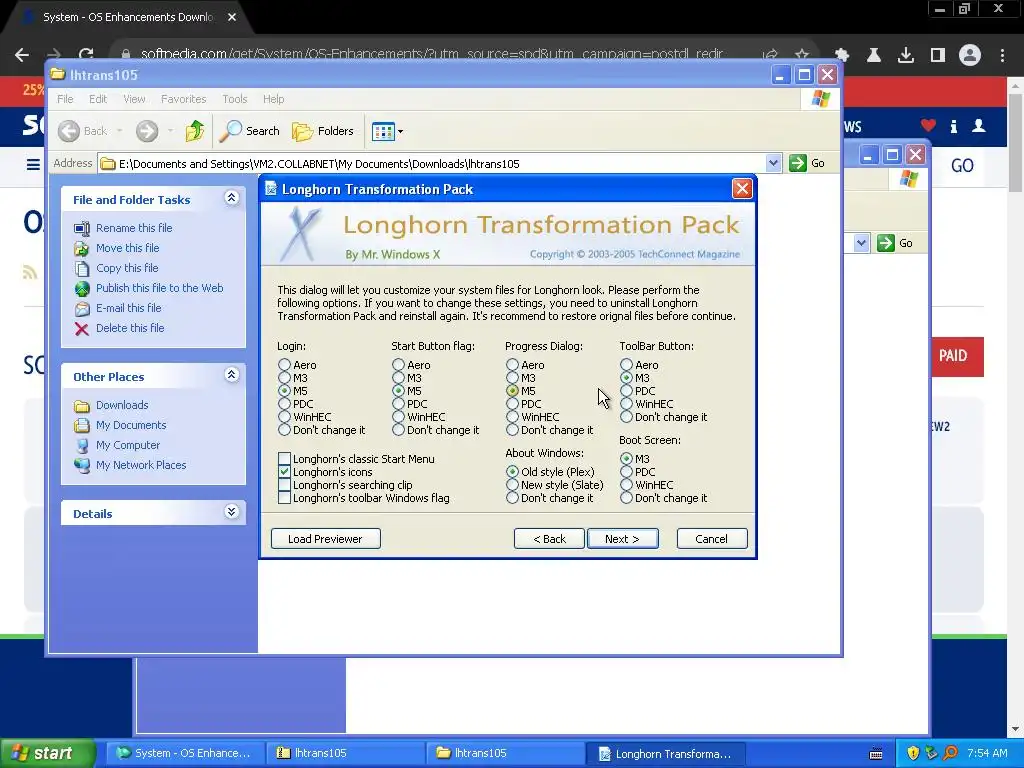Open Edit menu in lhtrans105 window
This screenshot has width=1024, height=768.
click(x=98, y=99)
